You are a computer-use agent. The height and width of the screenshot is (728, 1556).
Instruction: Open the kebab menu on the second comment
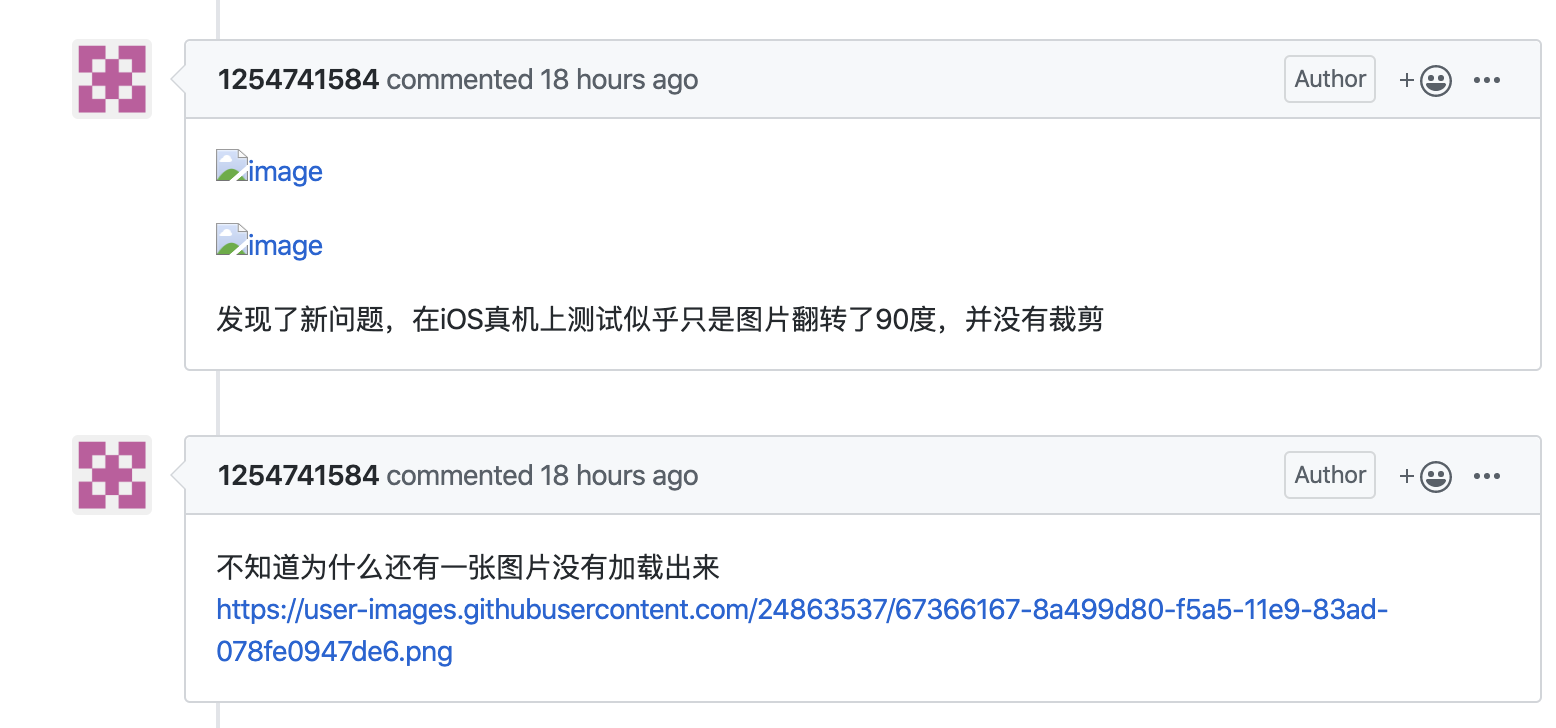pos(1487,475)
